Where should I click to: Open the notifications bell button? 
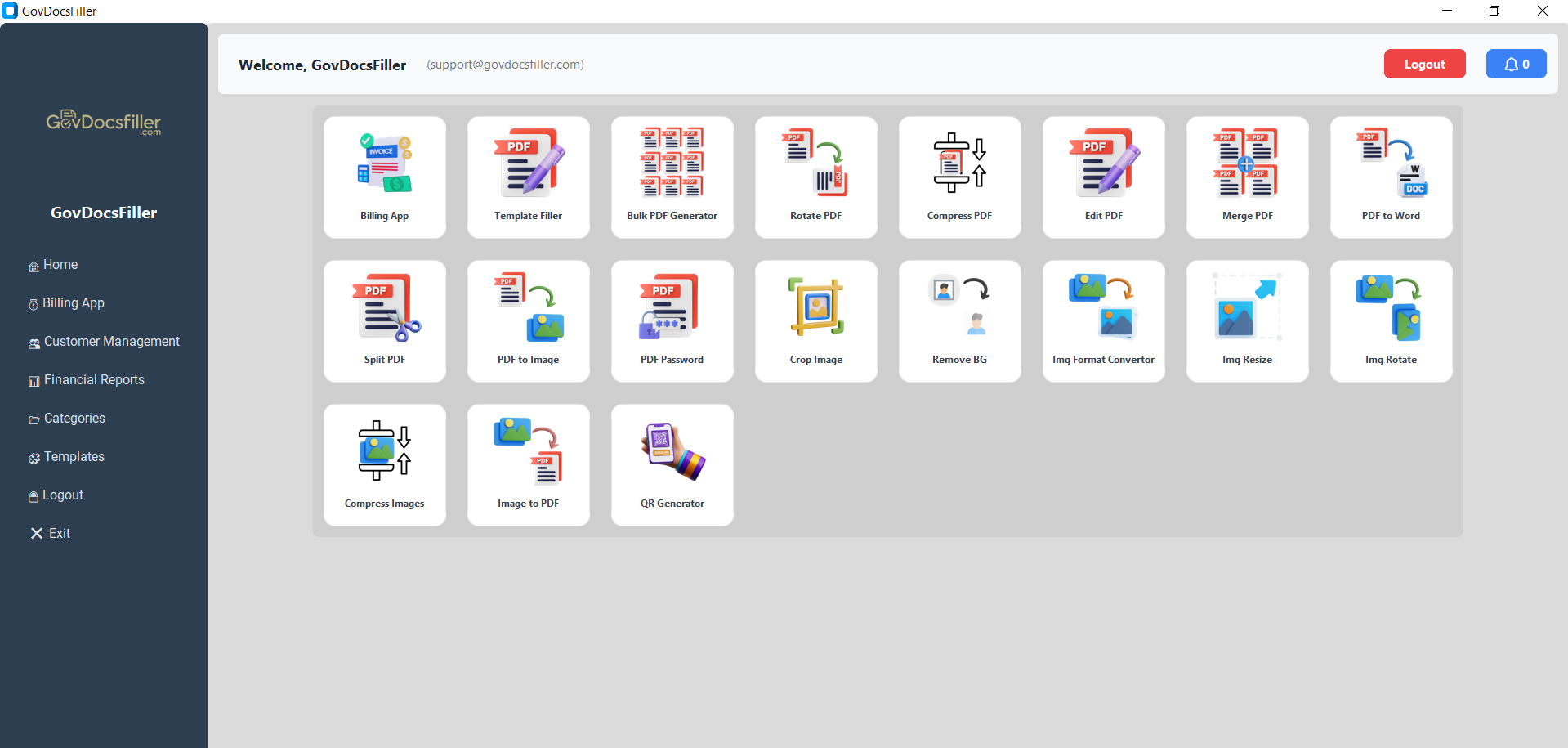(1516, 64)
